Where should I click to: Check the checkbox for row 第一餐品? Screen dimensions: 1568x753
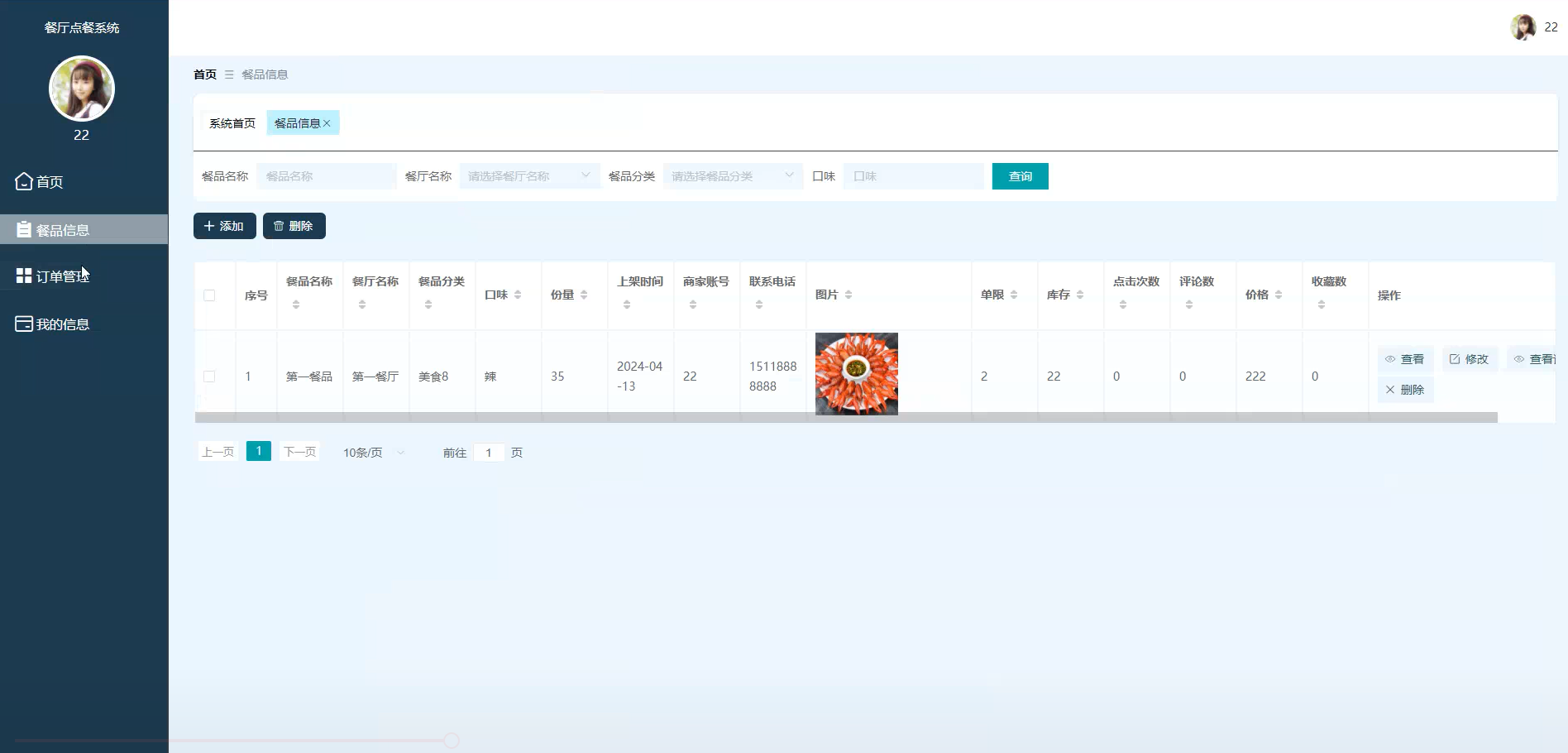[x=209, y=376]
